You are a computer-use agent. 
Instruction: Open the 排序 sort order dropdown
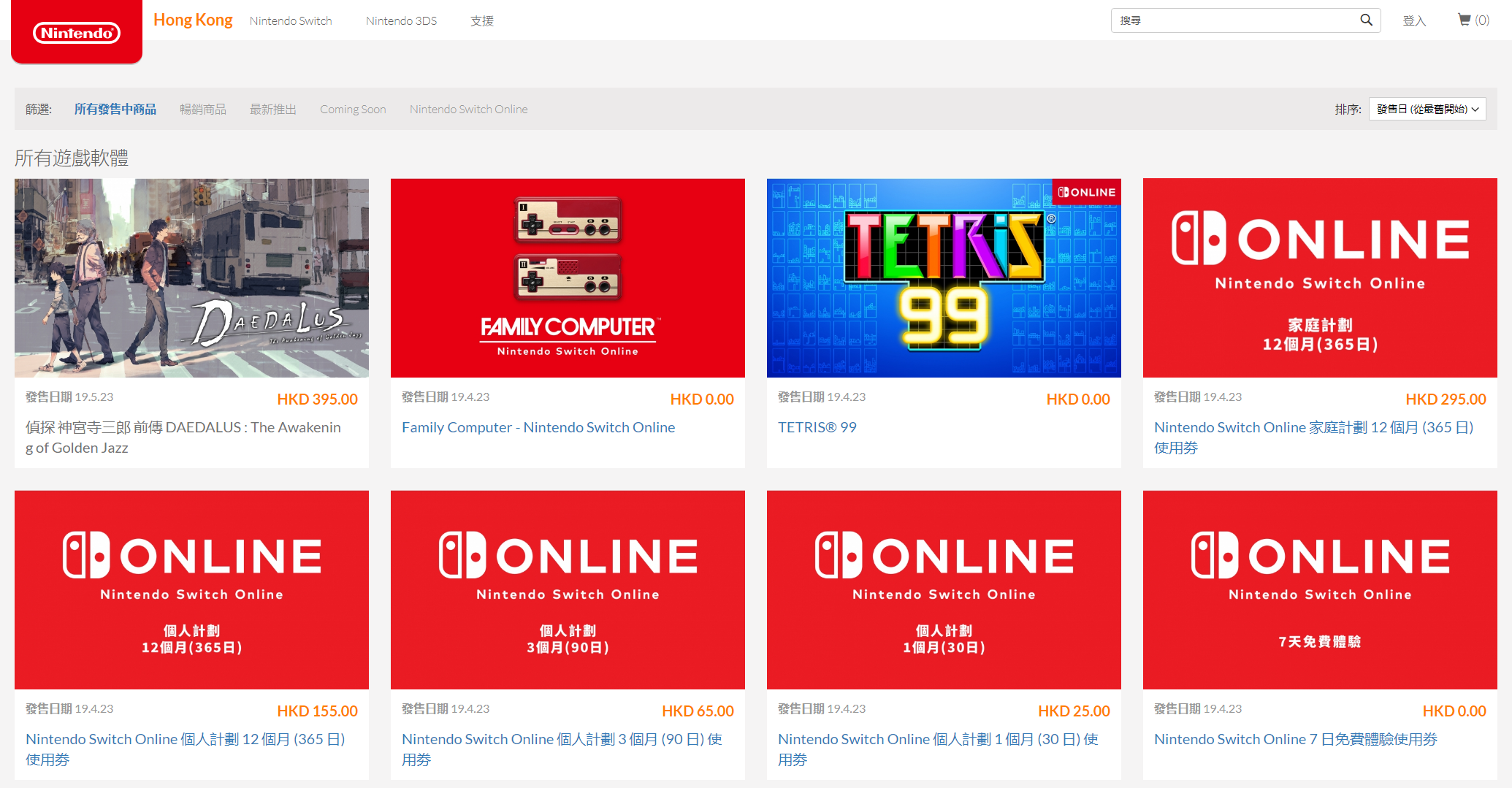click(x=1427, y=109)
